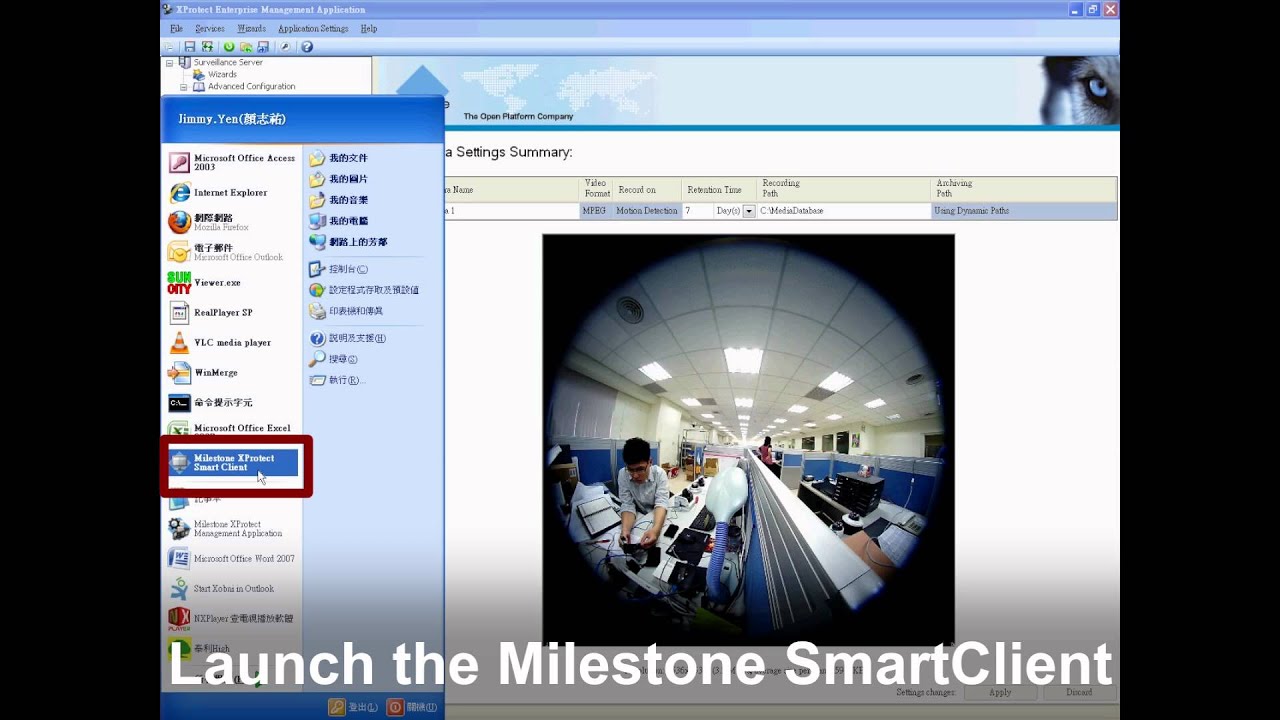
Task: Click the 關機(U) shut down button
Action: (x=413, y=707)
